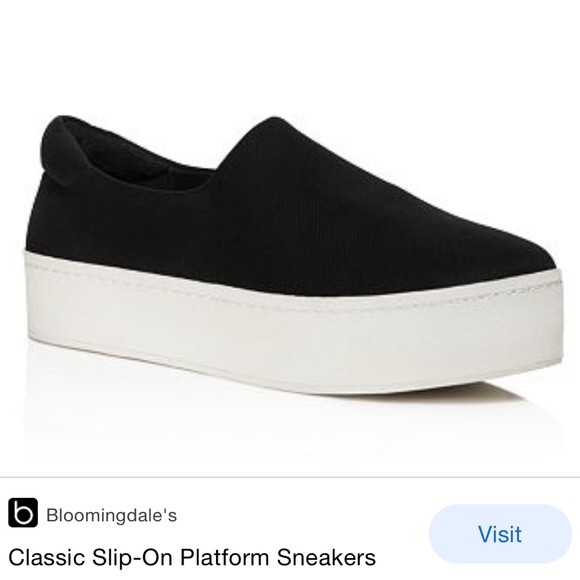The image size is (580, 580).
Task: Tap the white 'b' letter inside the logo
Action: tap(23, 513)
